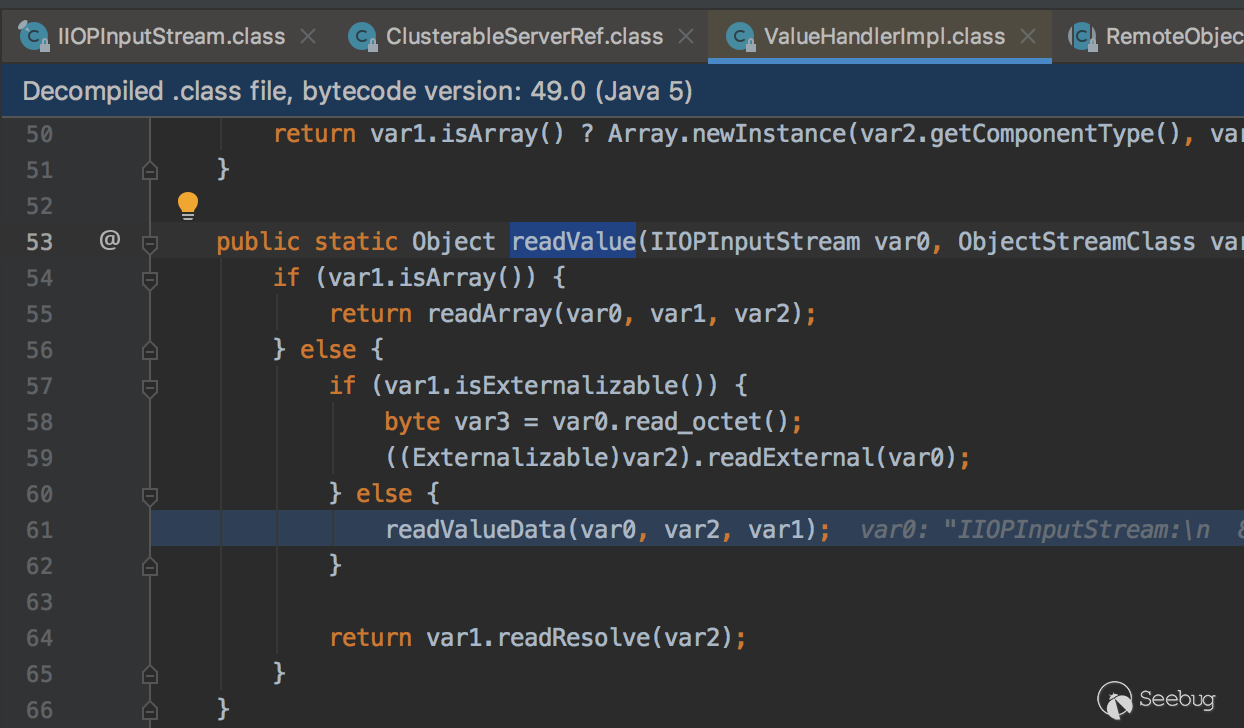The height and width of the screenshot is (728, 1244).
Task: Click the ClusterableServerRef class file icon
Action: point(362,37)
